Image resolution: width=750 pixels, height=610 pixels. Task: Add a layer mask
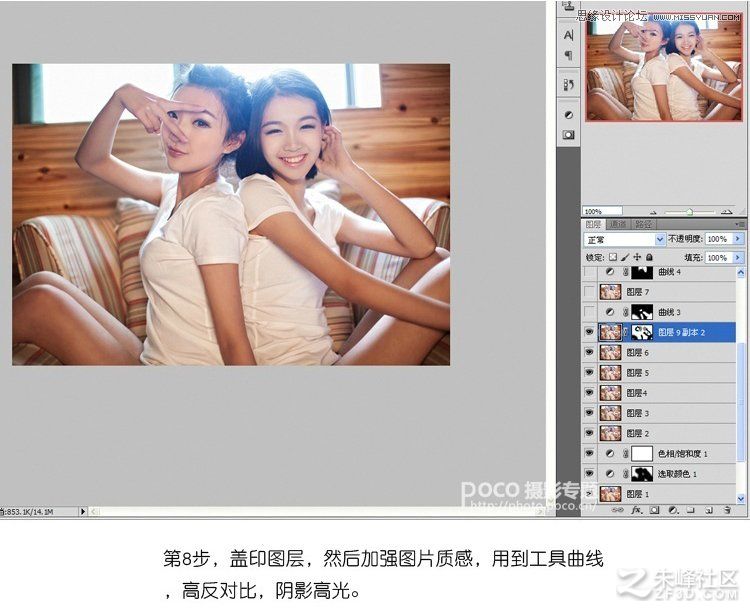[654, 510]
